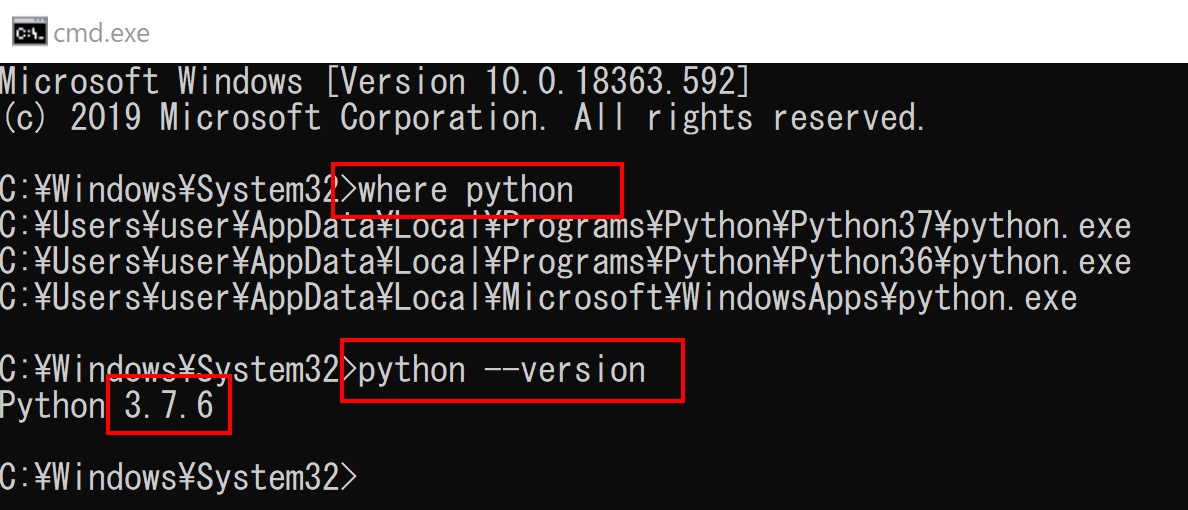Click 'Python37' folder name in first path
Image resolution: width=1188 pixels, height=510 pixels.
pyautogui.click(x=861, y=226)
